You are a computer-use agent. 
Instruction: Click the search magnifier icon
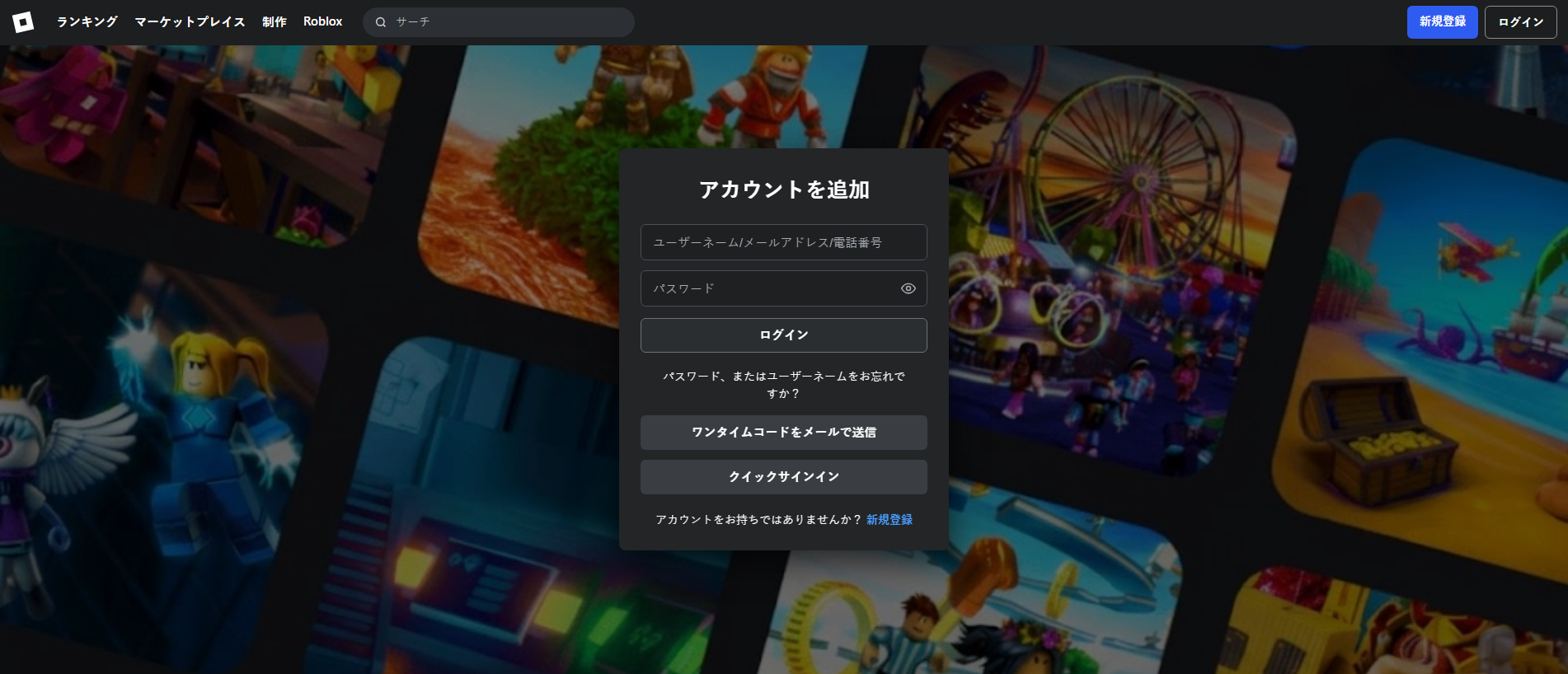coord(381,22)
